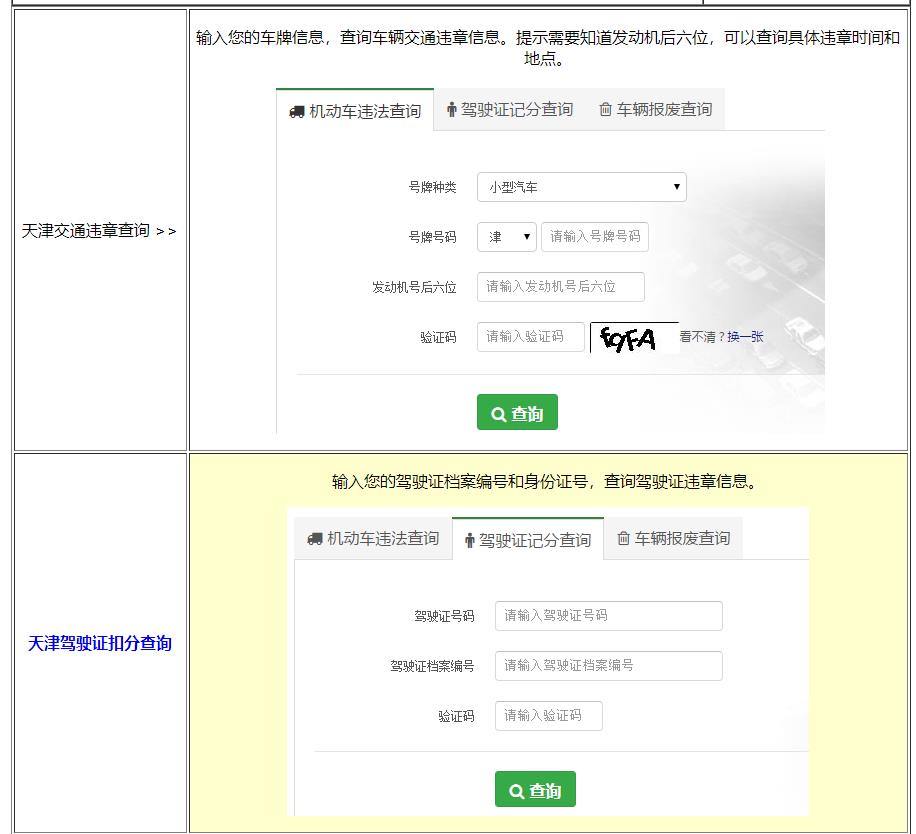916x834 pixels.
Task: Open the blue 天津驾驶证扣分查询 link
Action: pos(99,644)
